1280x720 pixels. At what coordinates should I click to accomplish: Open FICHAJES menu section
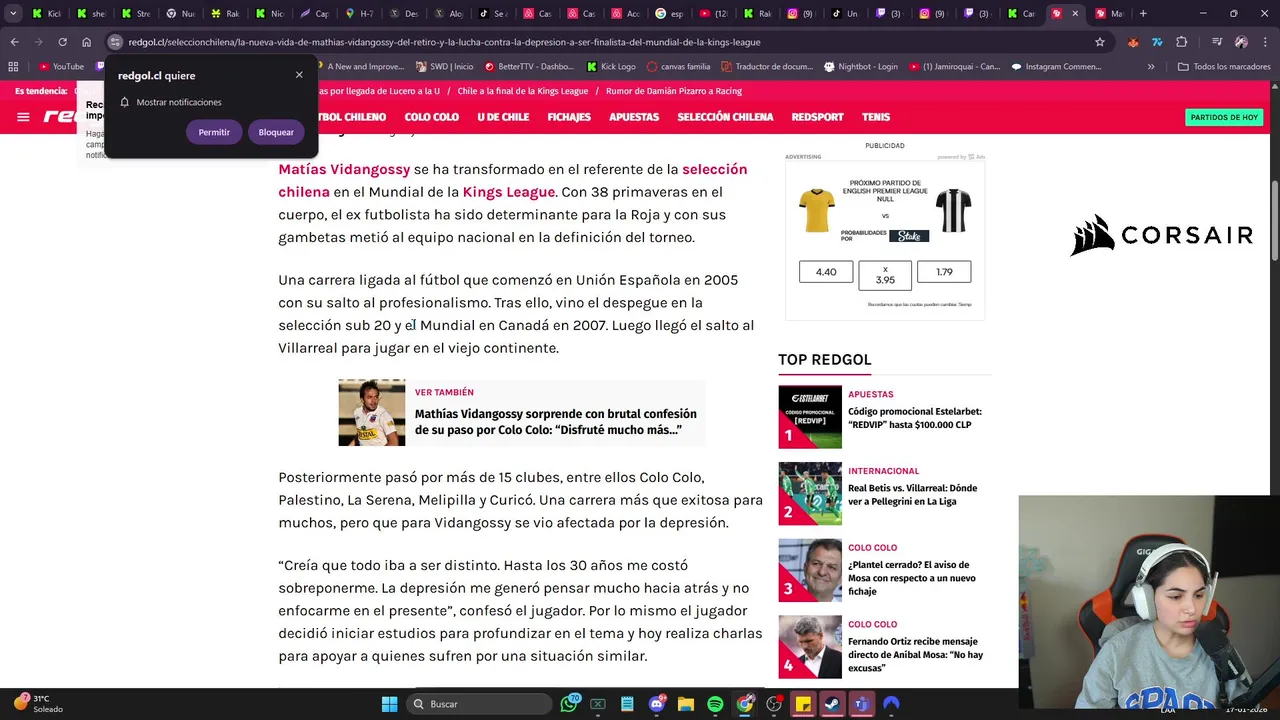(569, 117)
